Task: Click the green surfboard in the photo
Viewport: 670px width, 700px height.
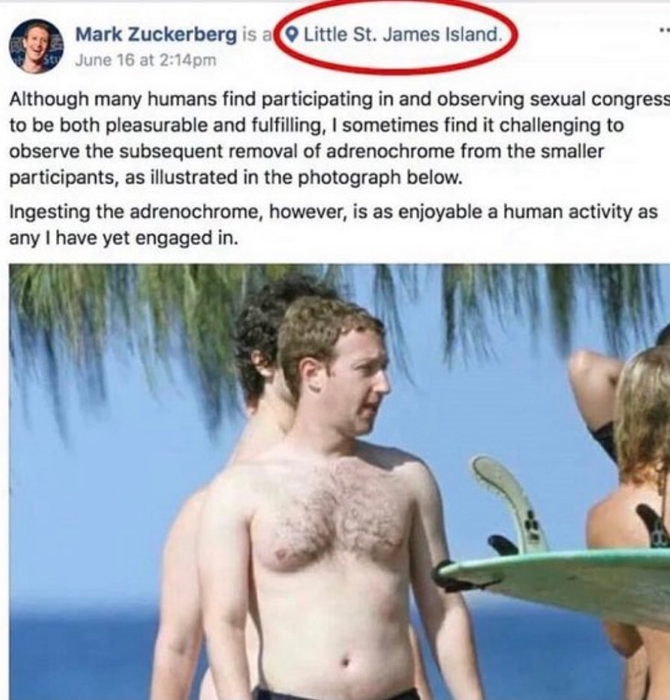Action: click(553, 580)
